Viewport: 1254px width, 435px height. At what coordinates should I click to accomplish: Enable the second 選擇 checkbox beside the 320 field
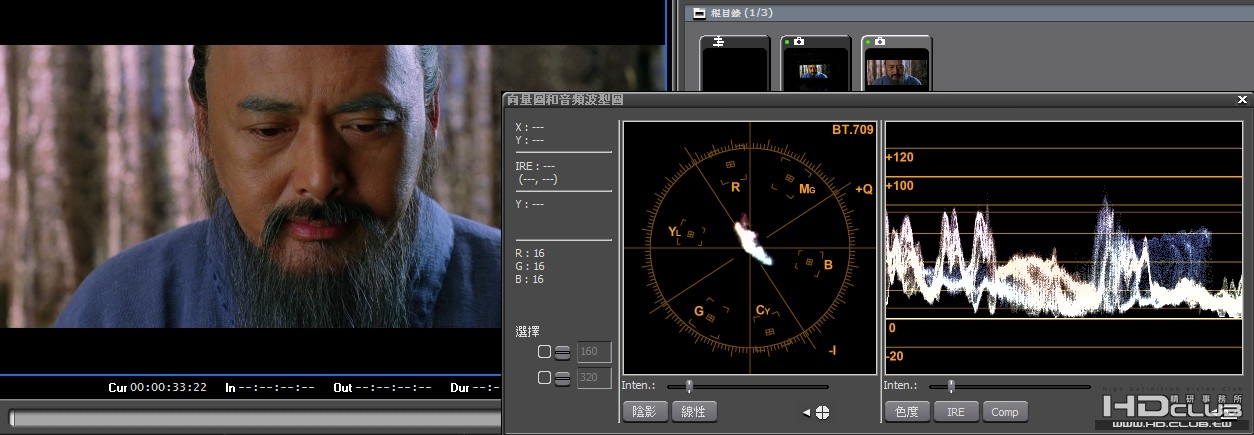[x=544, y=378]
